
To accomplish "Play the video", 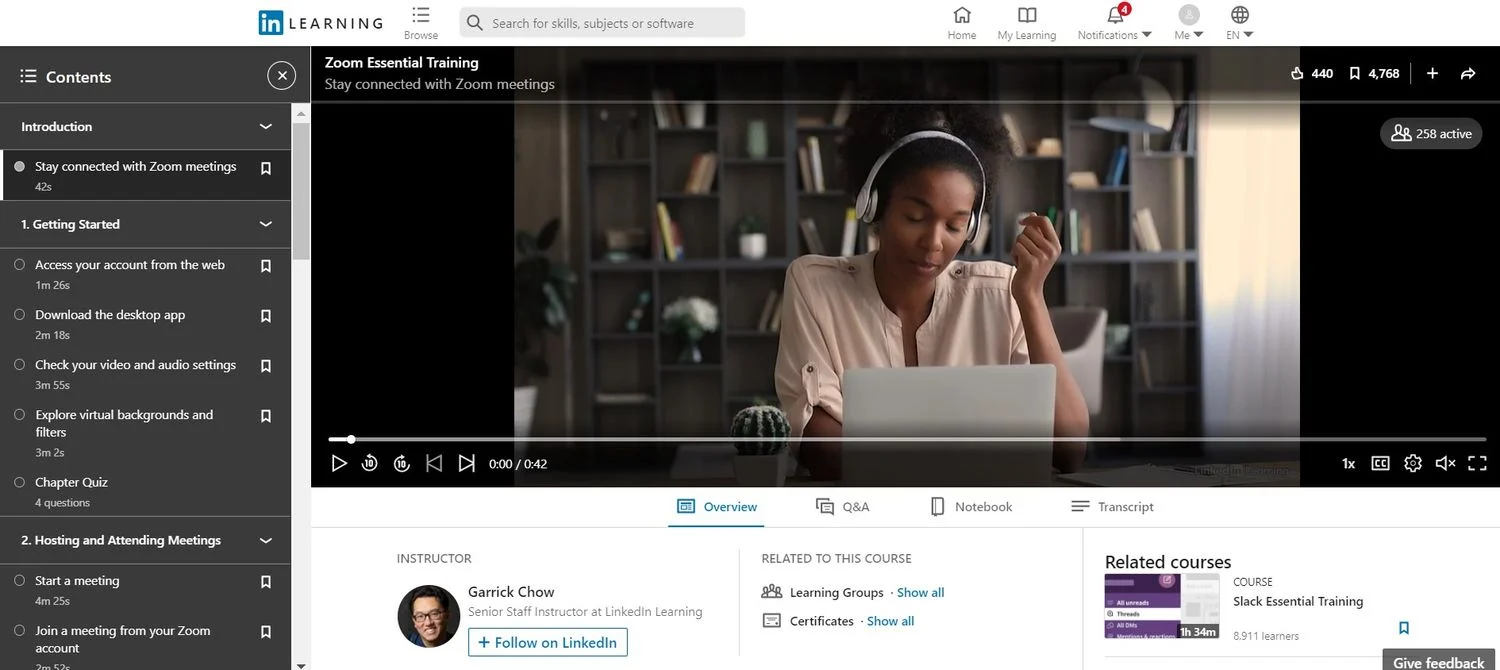I will (x=339, y=463).
